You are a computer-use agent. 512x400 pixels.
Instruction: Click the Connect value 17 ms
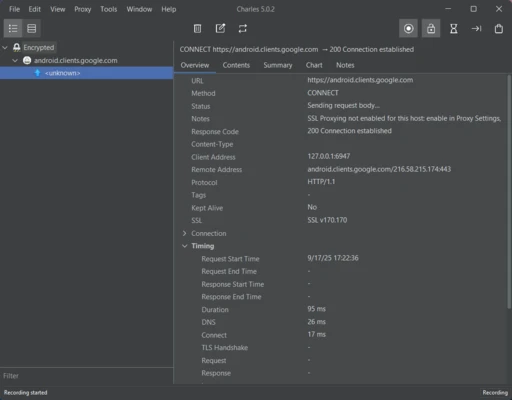[316, 334]
